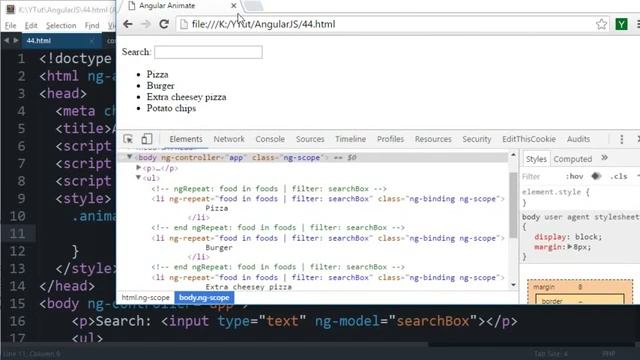Focus the Search text box

coord(208,52)
